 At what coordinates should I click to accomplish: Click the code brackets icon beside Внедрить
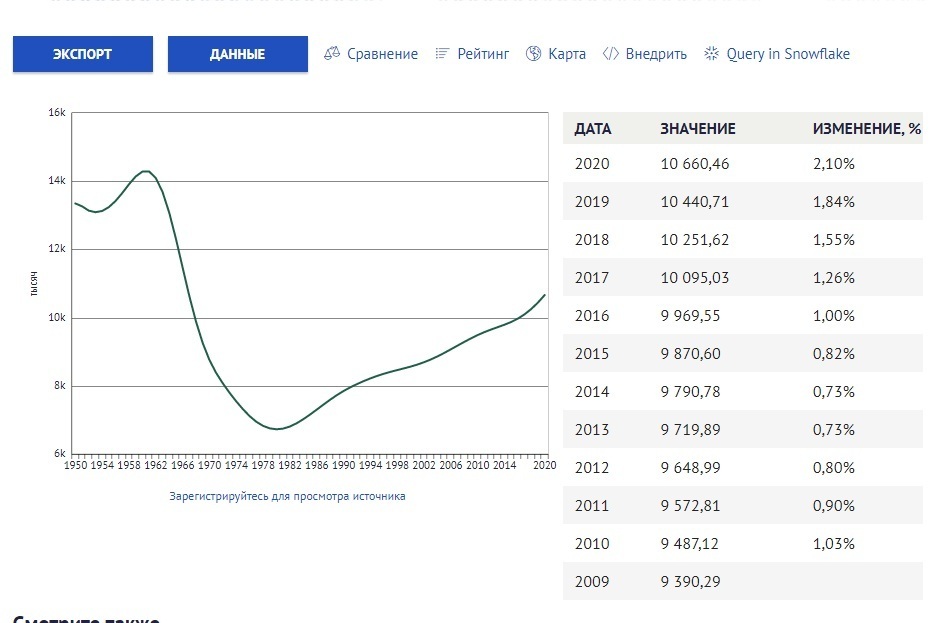point(610,54)
